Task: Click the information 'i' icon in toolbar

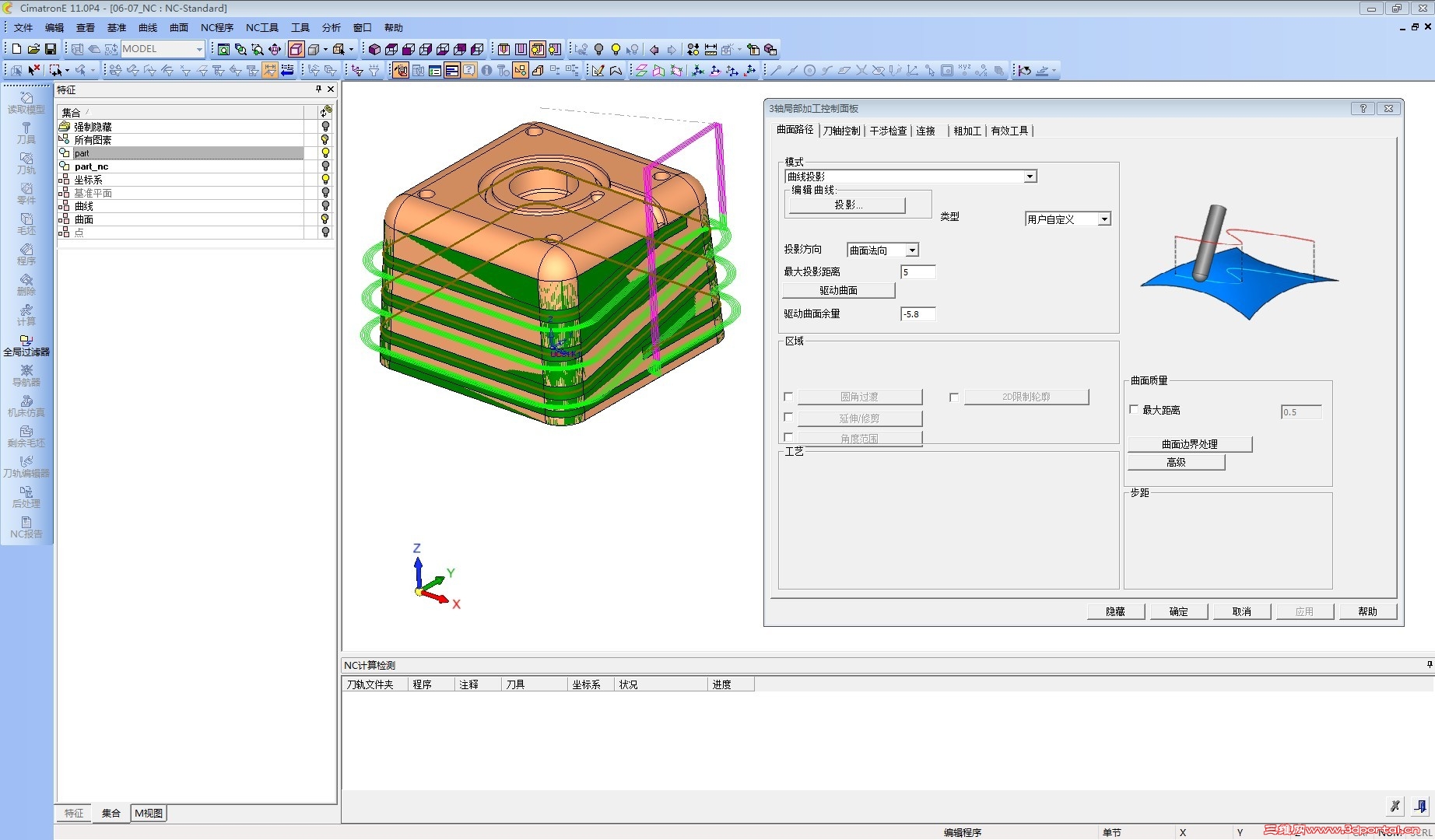Action: [486, 70]
